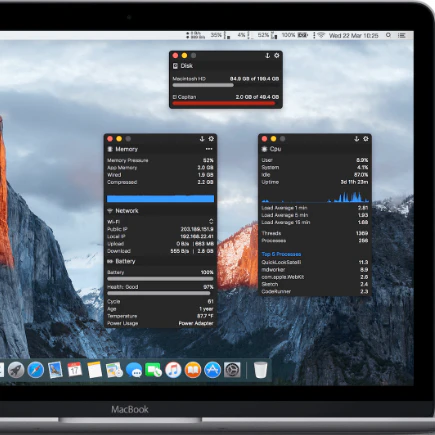This screenshot has height=435, width=435.
Task: Open the gear settings in the Disk window
Action: click(277, 56)
